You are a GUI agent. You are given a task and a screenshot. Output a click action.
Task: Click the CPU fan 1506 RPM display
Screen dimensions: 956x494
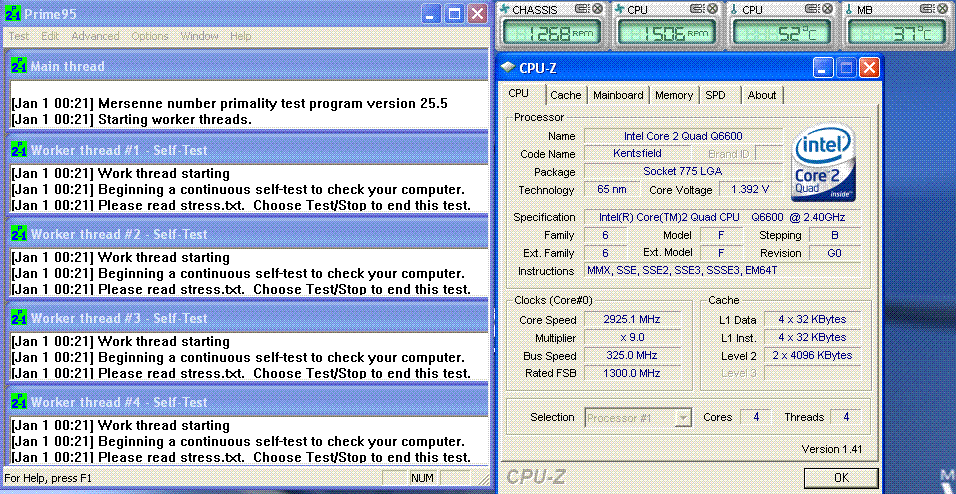(666, 33)
